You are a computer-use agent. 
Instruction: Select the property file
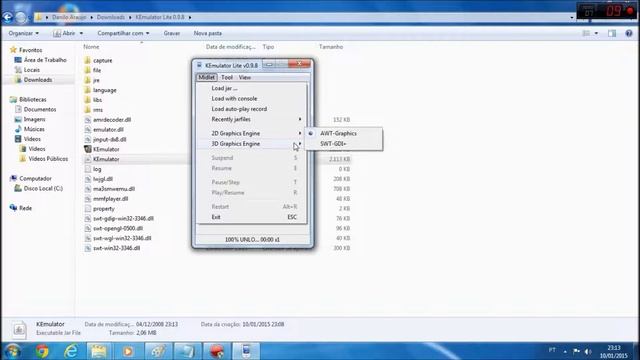(x=103, y=209)
